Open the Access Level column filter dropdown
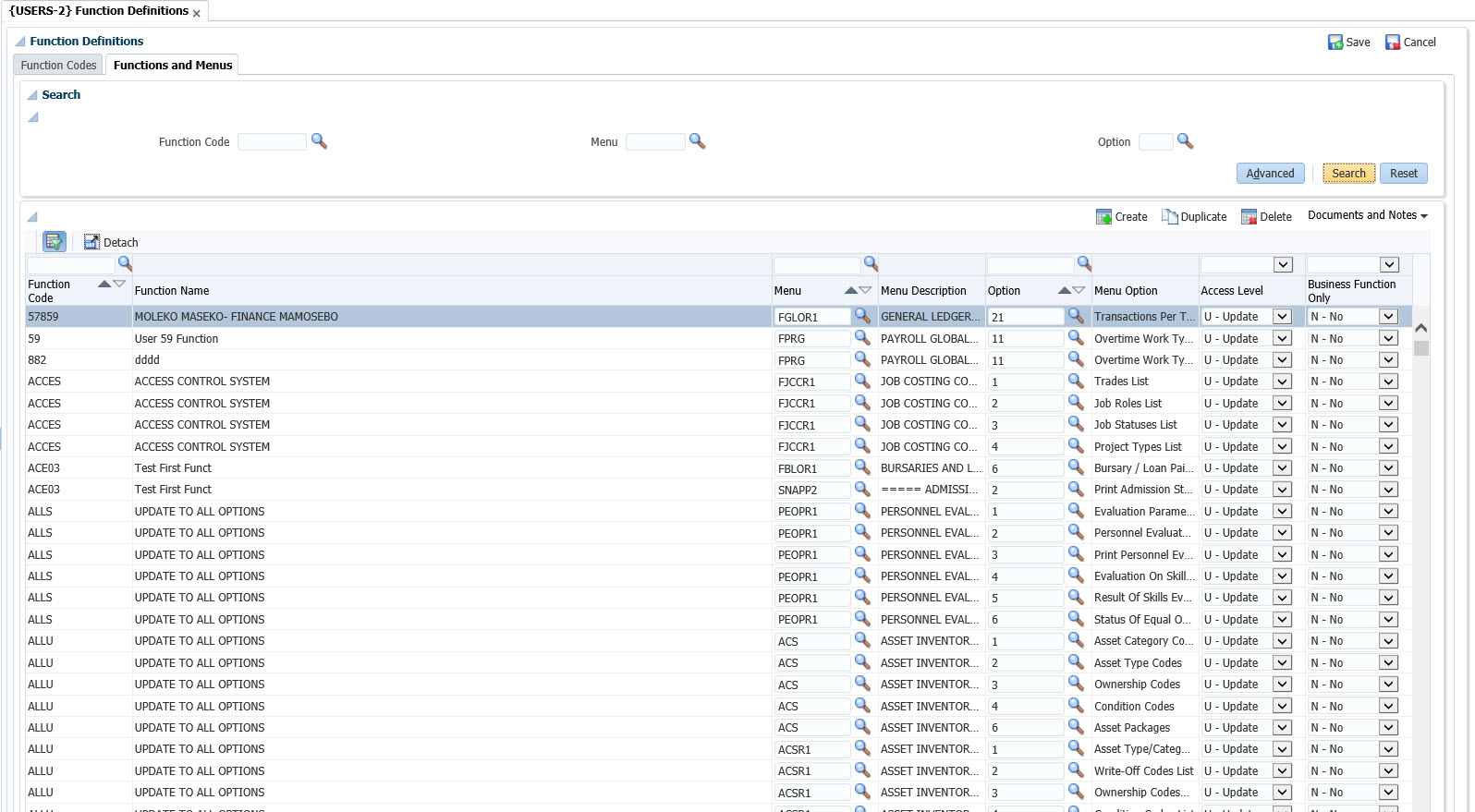This screenshot has height=812, width=1475. [1283, 265]
